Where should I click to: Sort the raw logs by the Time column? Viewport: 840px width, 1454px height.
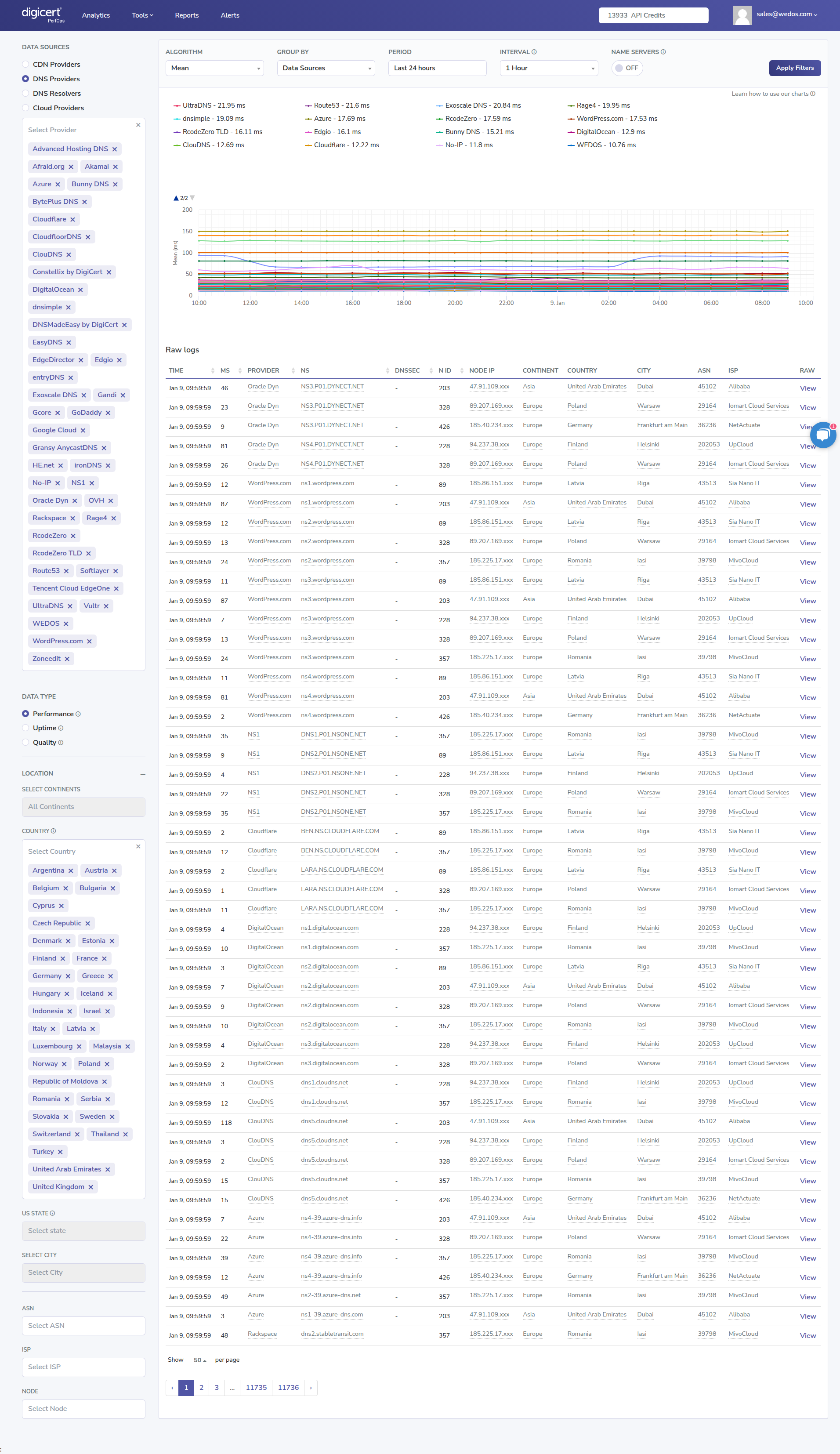point(213,371)
